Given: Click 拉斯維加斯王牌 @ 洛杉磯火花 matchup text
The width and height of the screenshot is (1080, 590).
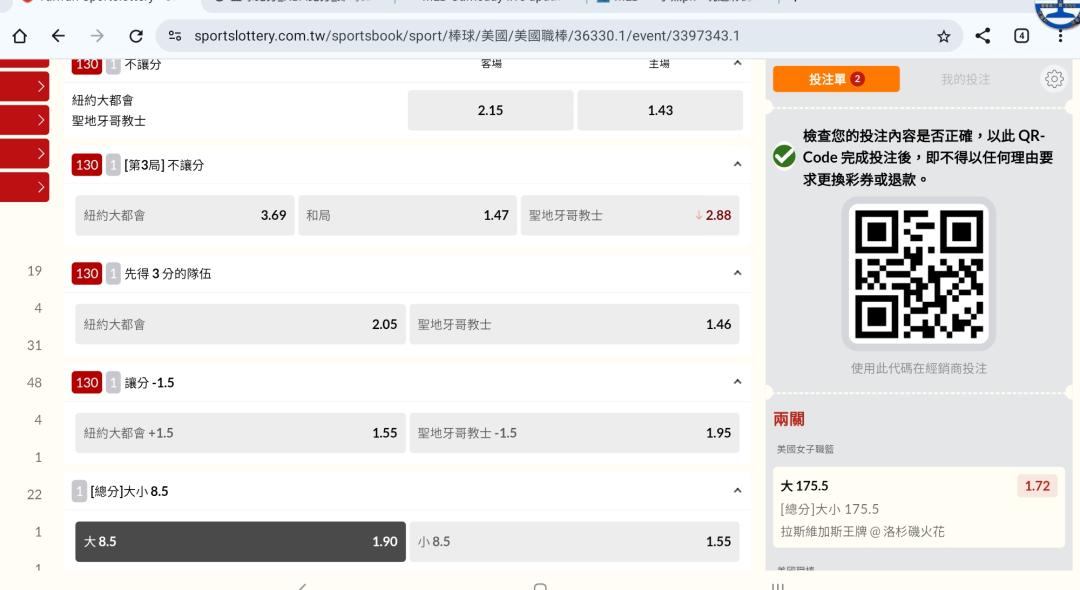Looking at the screenshot, I should pos(862,531).
